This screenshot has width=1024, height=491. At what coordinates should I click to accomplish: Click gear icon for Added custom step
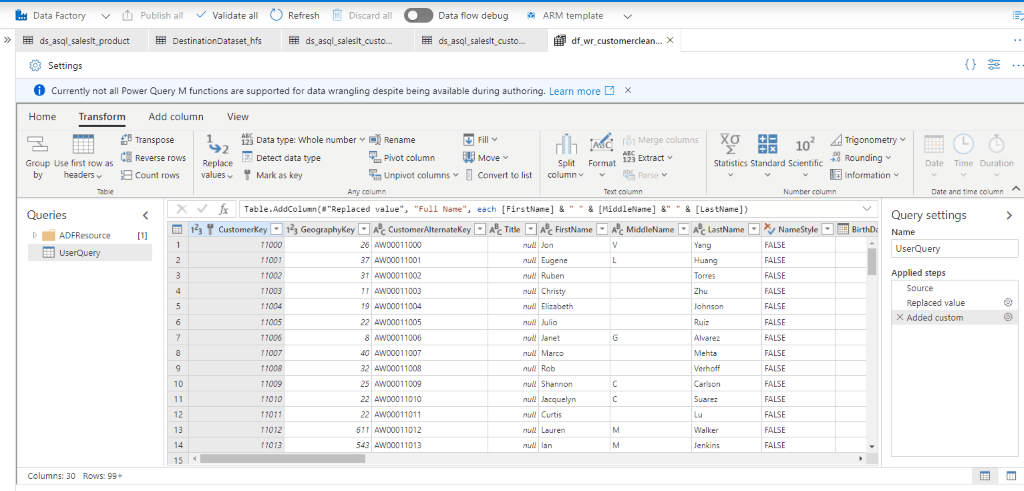click(1008, 317)
